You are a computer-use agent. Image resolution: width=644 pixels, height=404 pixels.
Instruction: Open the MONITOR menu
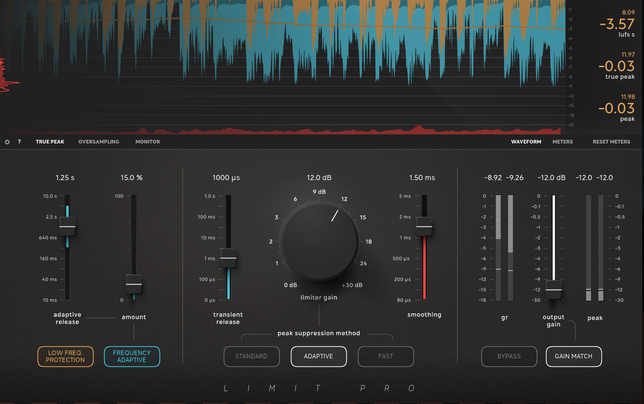click(147, 142)
